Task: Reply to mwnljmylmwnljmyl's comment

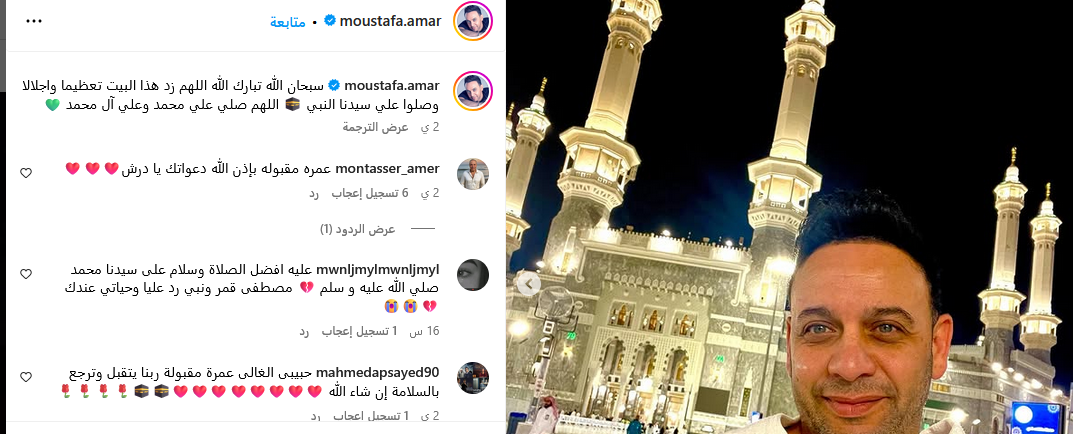Action: (303, 331)
